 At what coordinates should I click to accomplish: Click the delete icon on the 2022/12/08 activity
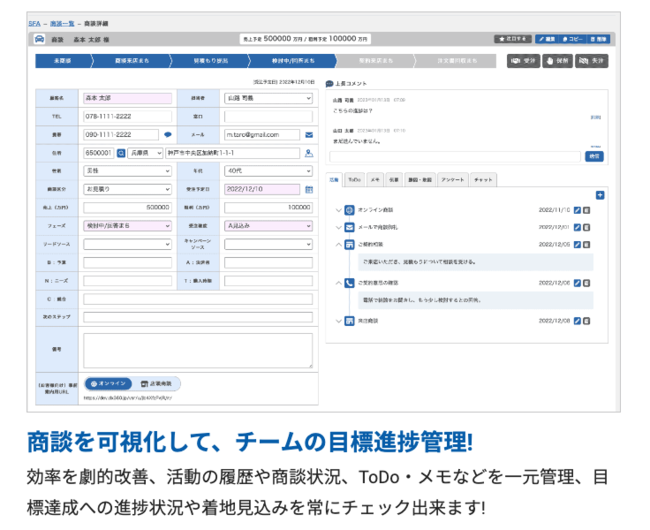587,321
